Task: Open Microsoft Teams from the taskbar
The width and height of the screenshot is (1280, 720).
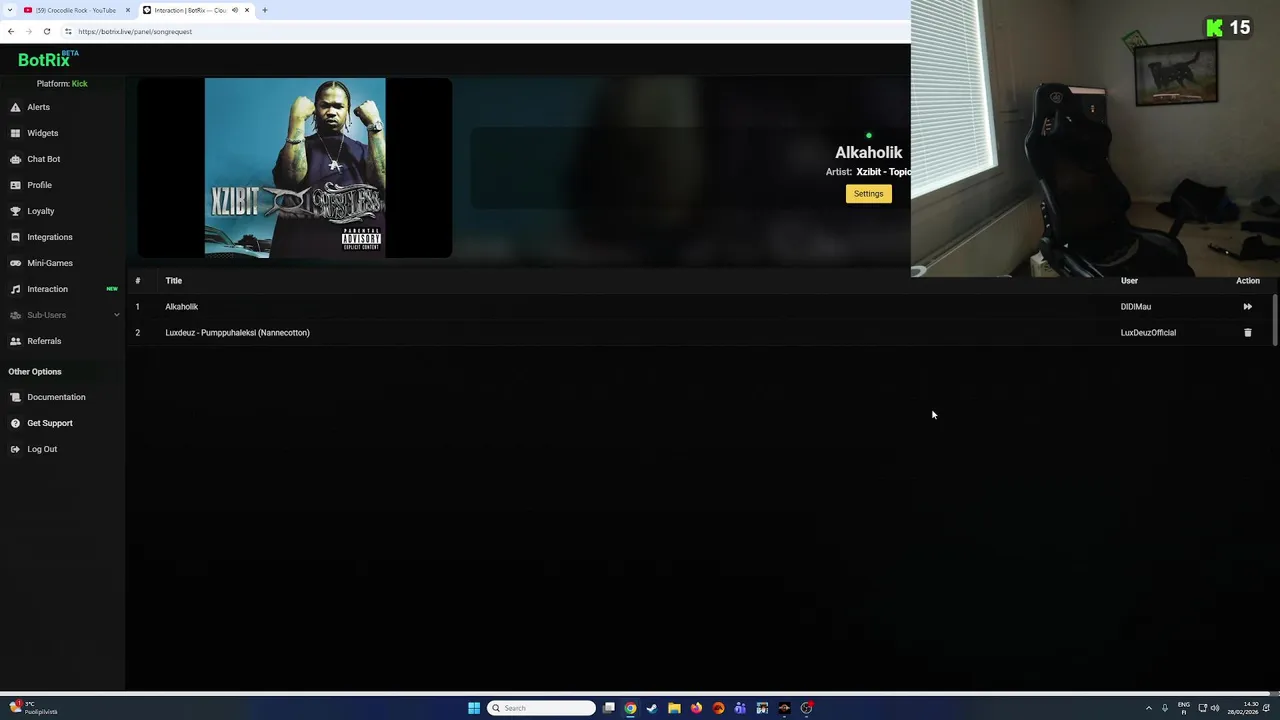Action: 740,708
